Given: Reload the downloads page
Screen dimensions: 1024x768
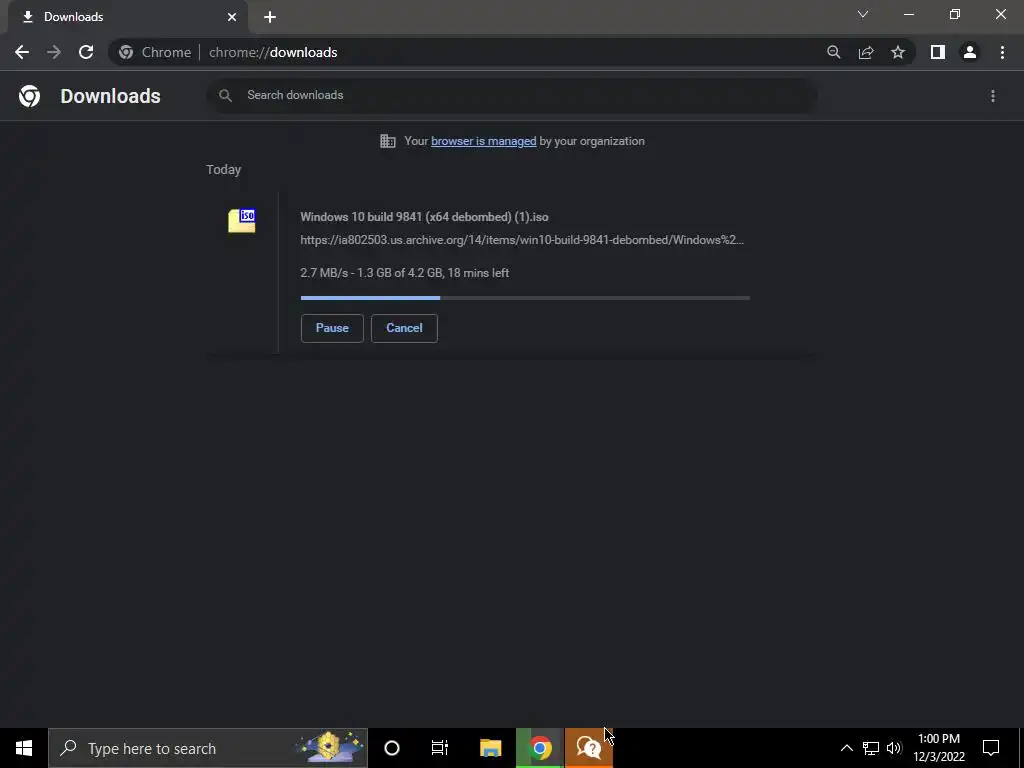Looking at the screenshot, I should point(86,52).
